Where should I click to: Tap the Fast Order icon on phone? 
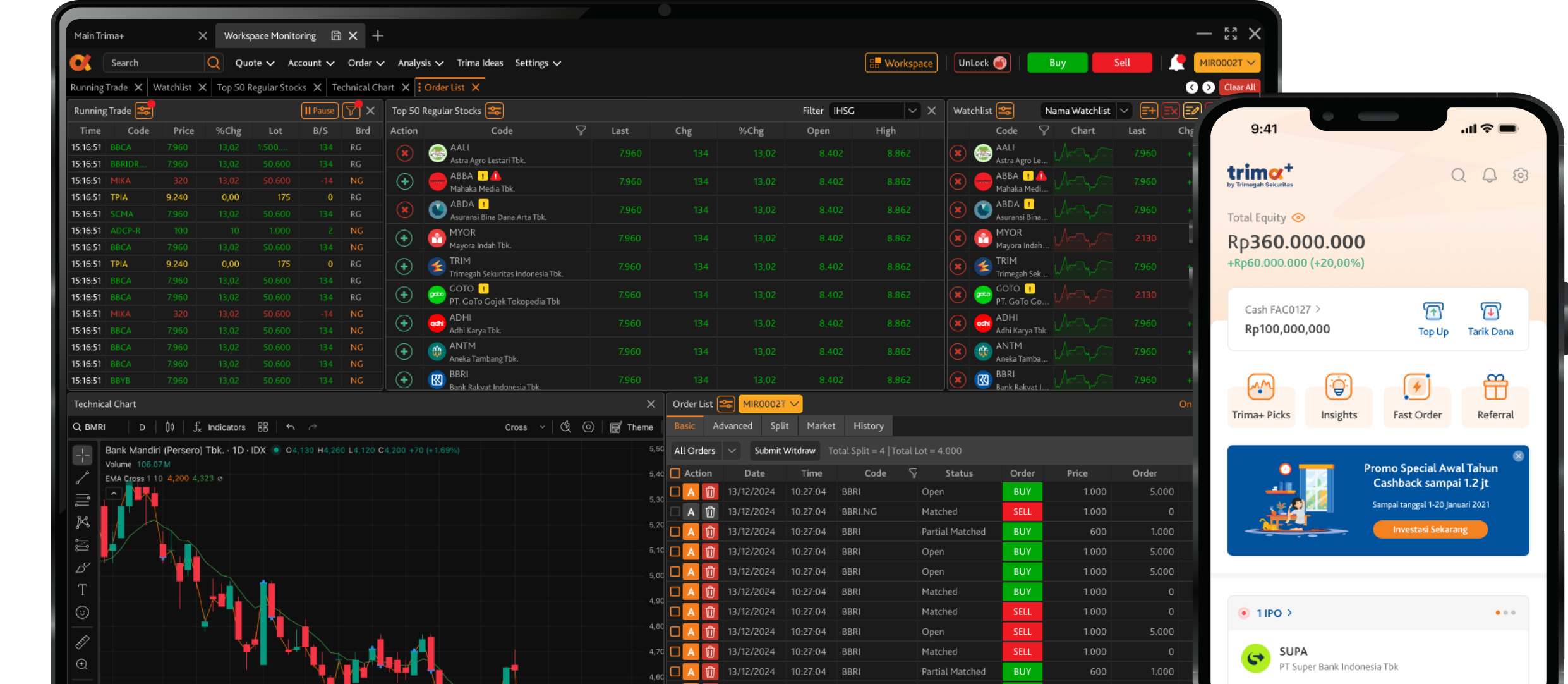pos(1417,386)
